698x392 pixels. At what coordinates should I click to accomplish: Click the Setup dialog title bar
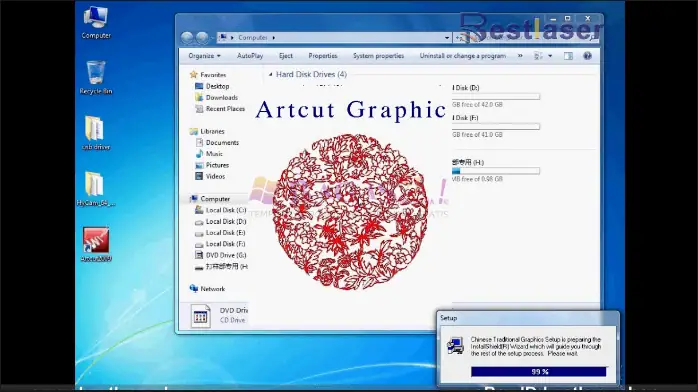tap(528, 318)
